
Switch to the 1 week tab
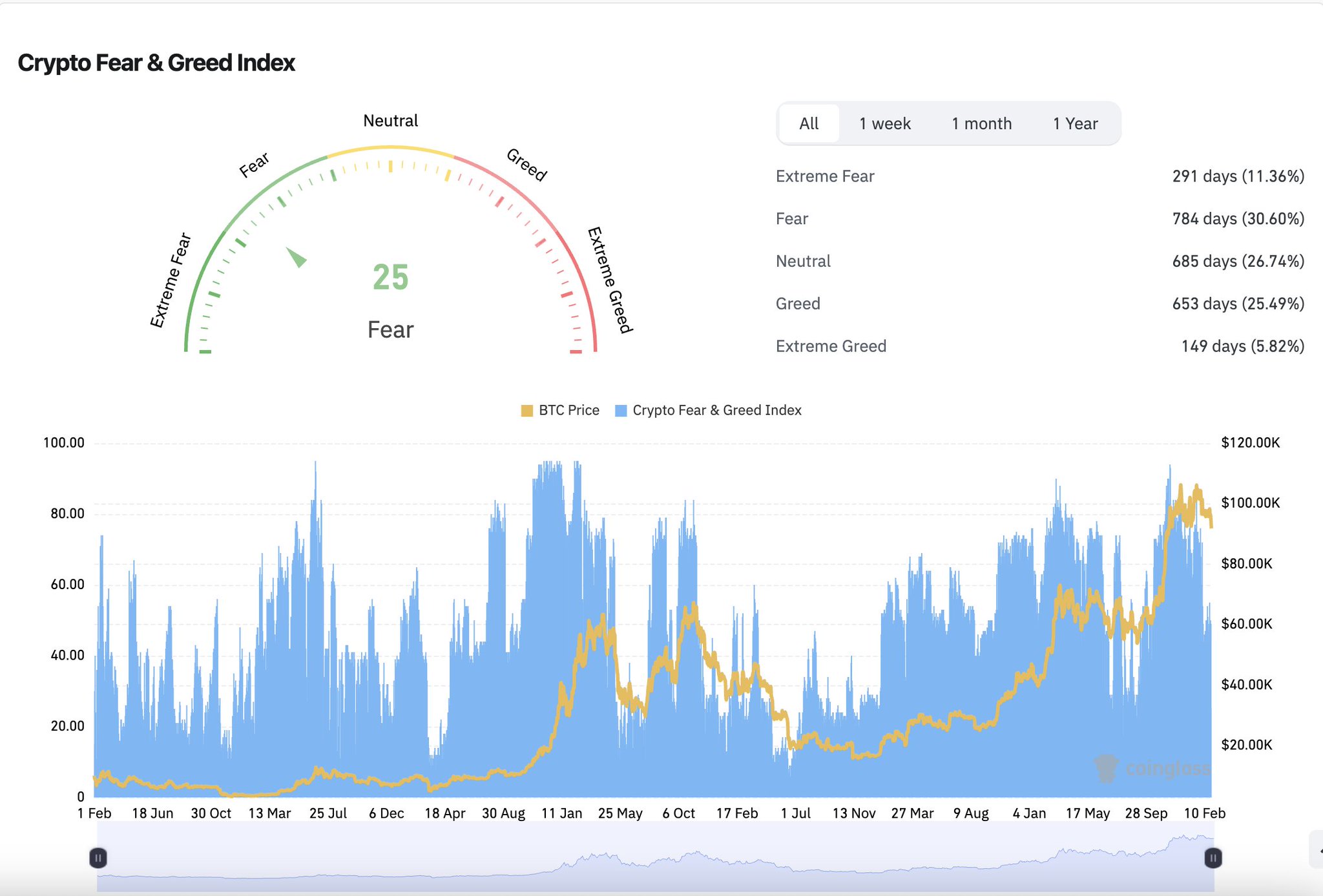click(884, 123)
